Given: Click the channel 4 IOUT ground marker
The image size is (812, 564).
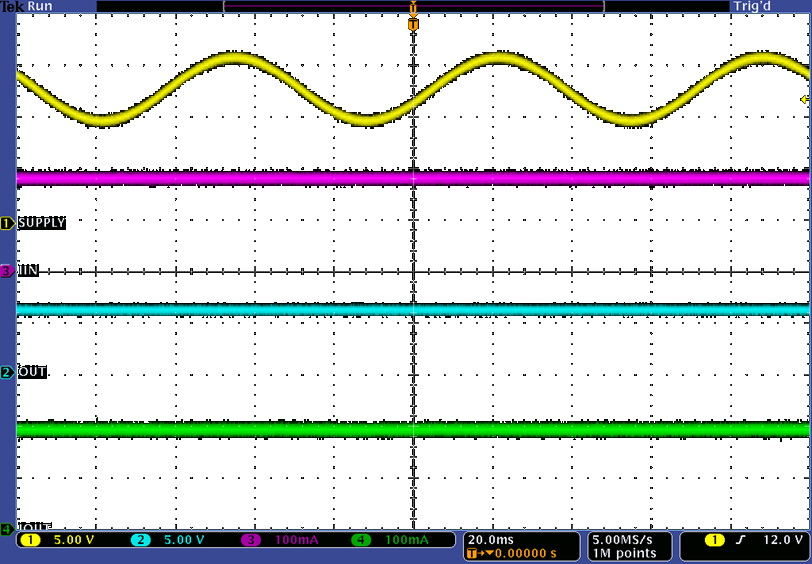Looking at the screenshot, I should pyautogui.click(x=8, y=529).
